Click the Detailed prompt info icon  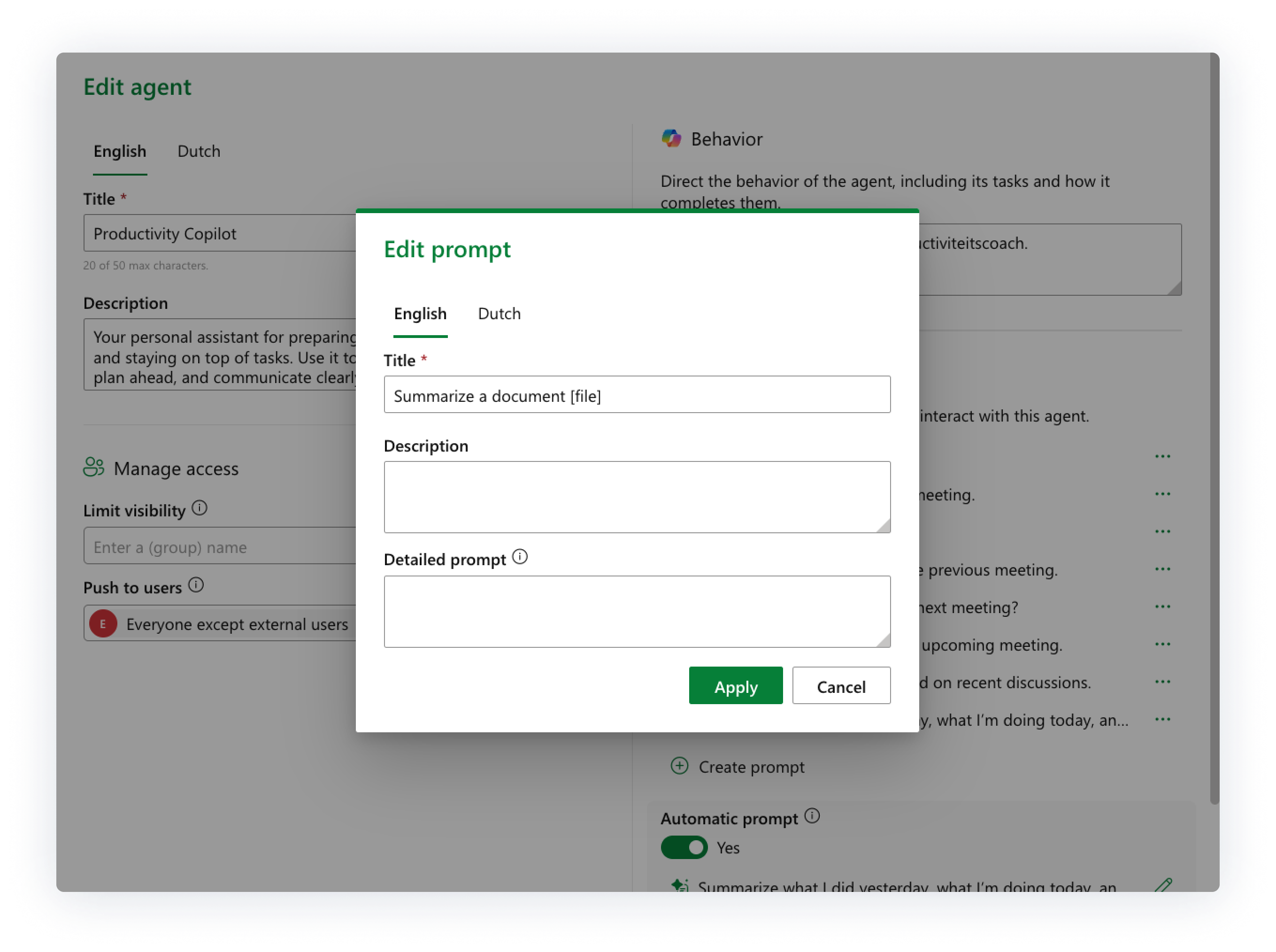click(519, 557)
